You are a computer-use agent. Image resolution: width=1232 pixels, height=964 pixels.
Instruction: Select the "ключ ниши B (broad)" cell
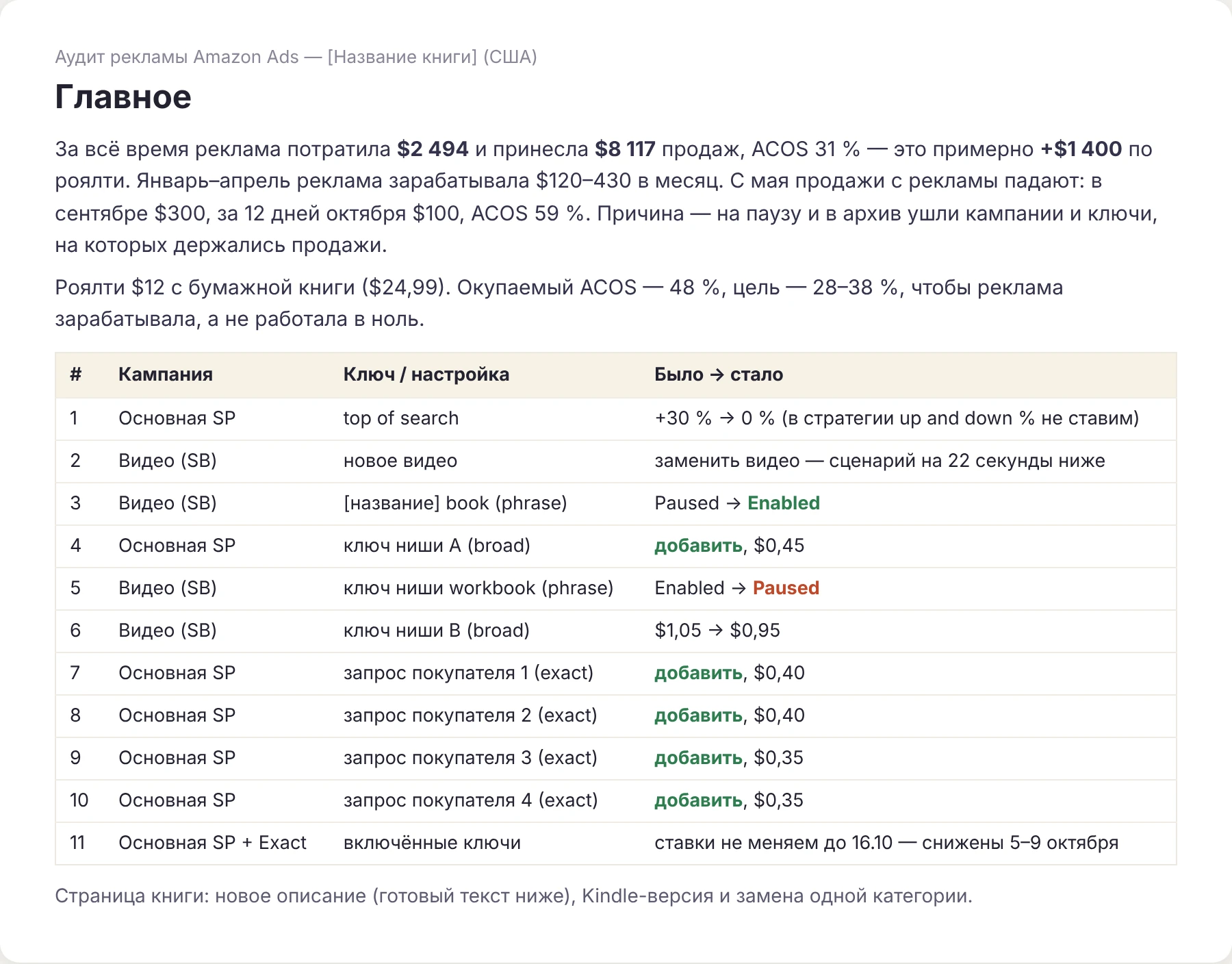(x=437, y=631)
